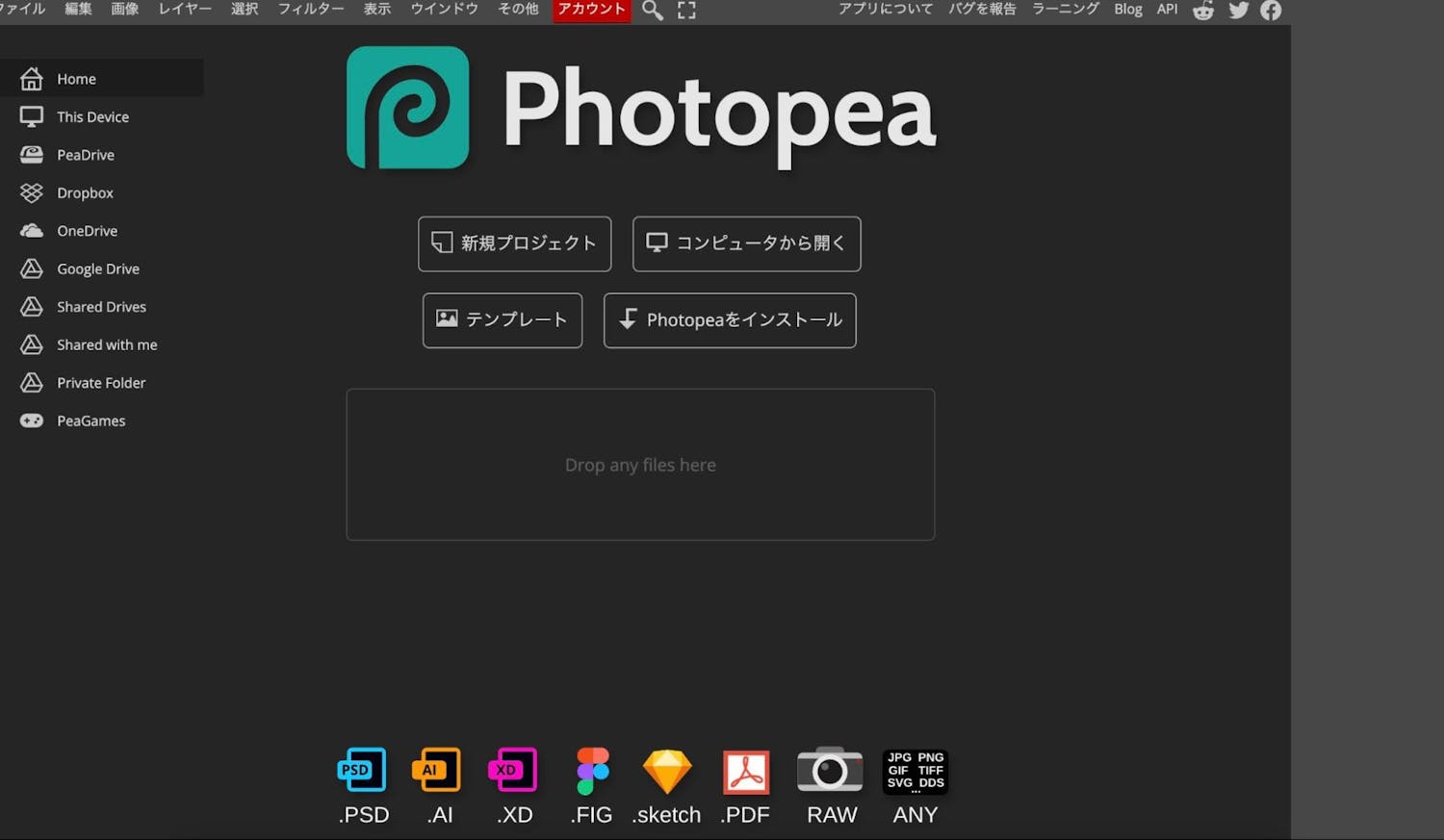Open アプリについて link
The image size is (1444, 840).
(886, 9)
